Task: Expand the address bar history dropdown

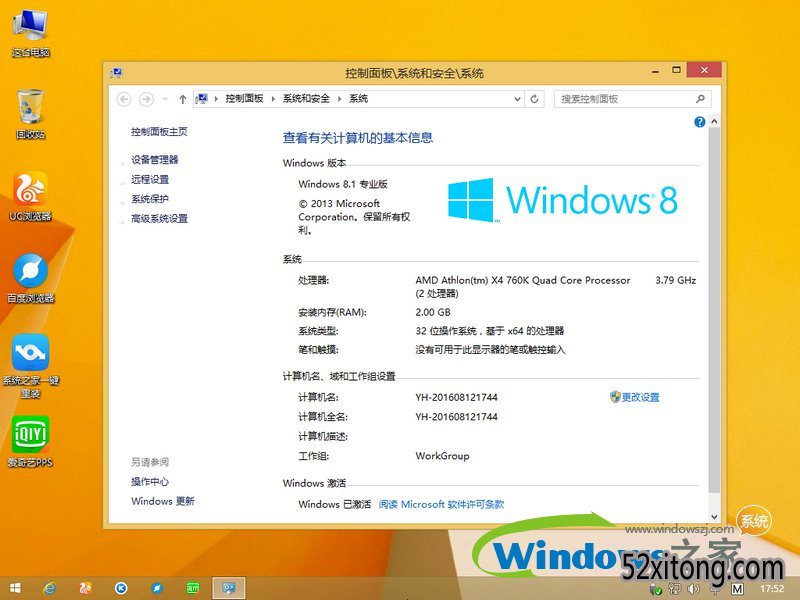Action: click(517, 99)
